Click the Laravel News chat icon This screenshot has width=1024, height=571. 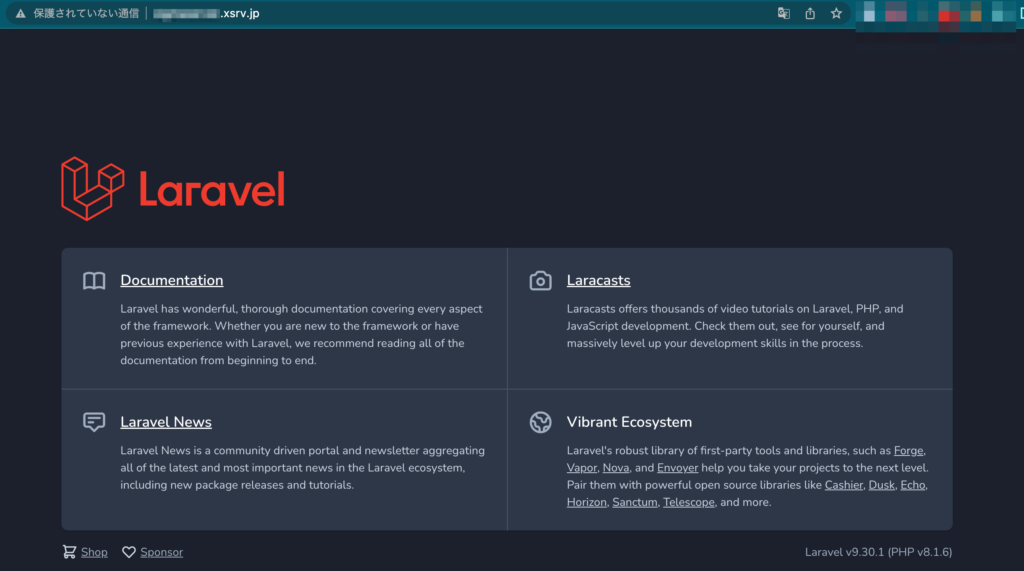click(x=94, y=422)
